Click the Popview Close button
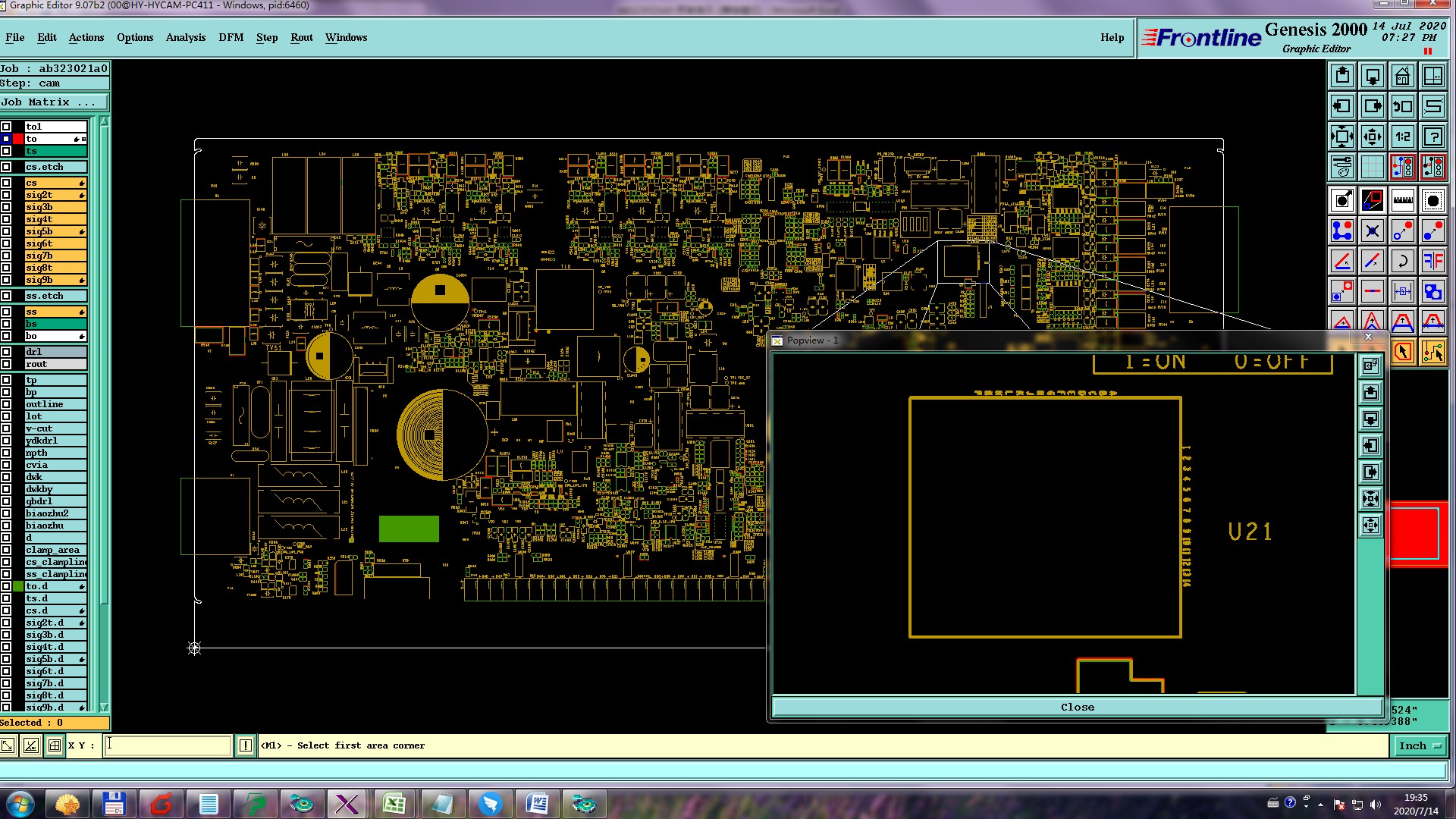This screenshot has width=1456, height=819. [x=1077, y=707]
